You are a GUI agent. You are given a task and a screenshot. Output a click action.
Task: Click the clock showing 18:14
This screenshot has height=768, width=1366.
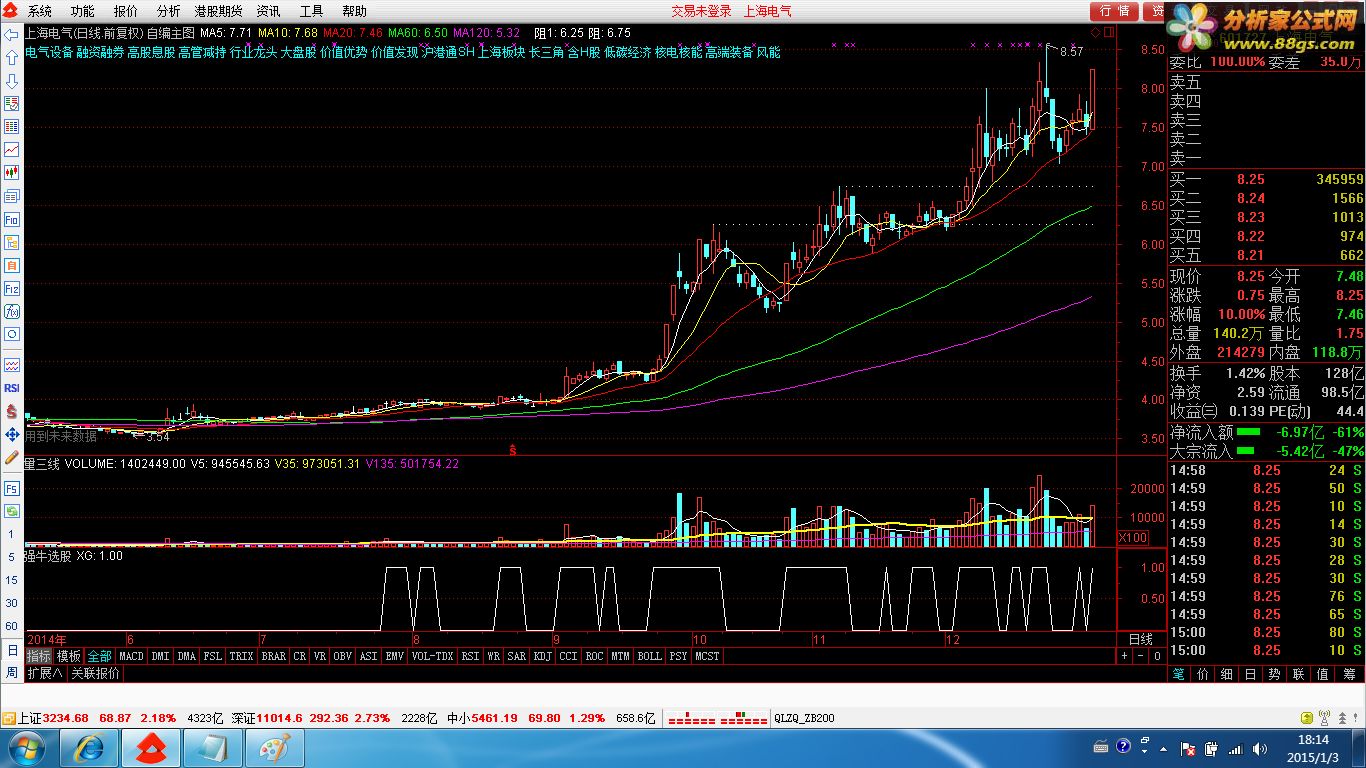point(1314,740)
